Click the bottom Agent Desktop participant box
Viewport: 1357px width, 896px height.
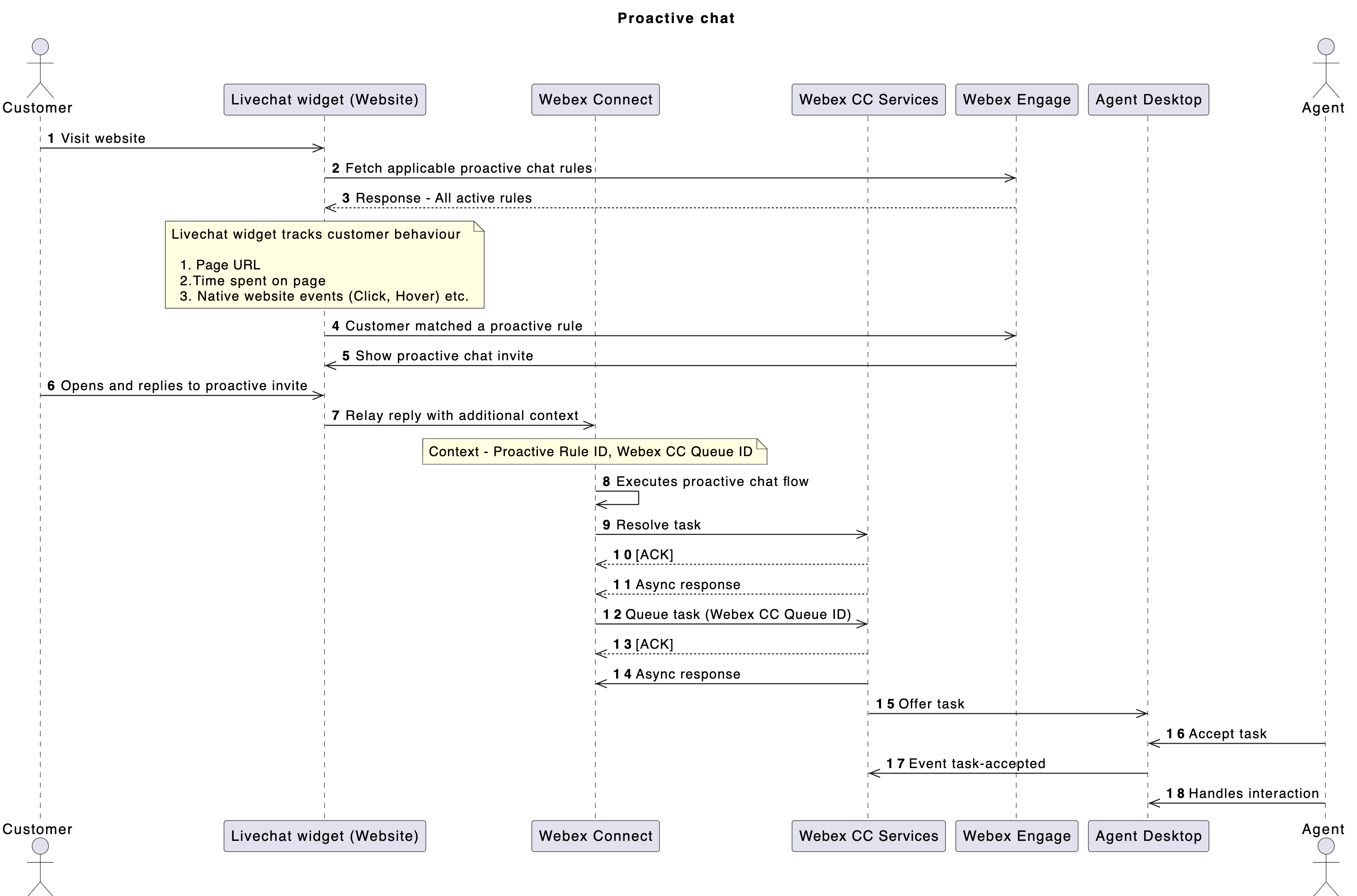tap(1149, 836)
